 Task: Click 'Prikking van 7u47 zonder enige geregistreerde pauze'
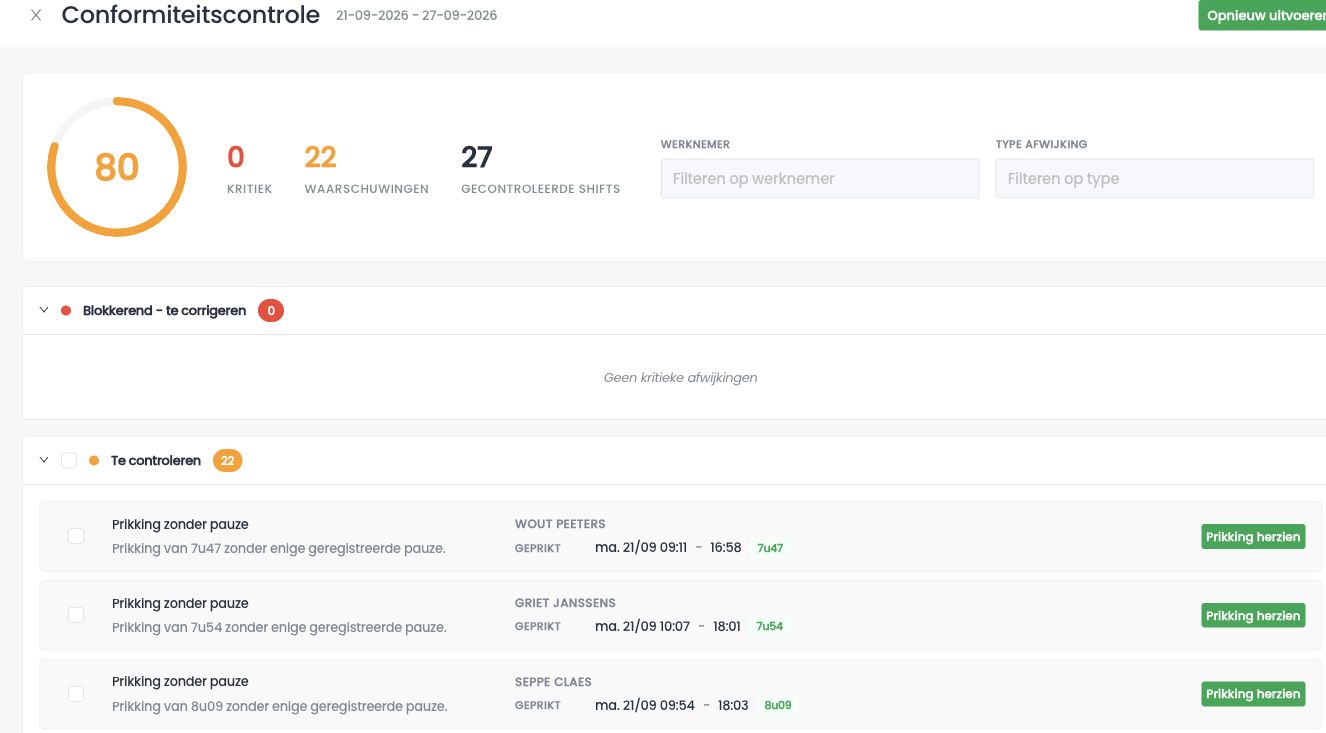tap(279, 548)
